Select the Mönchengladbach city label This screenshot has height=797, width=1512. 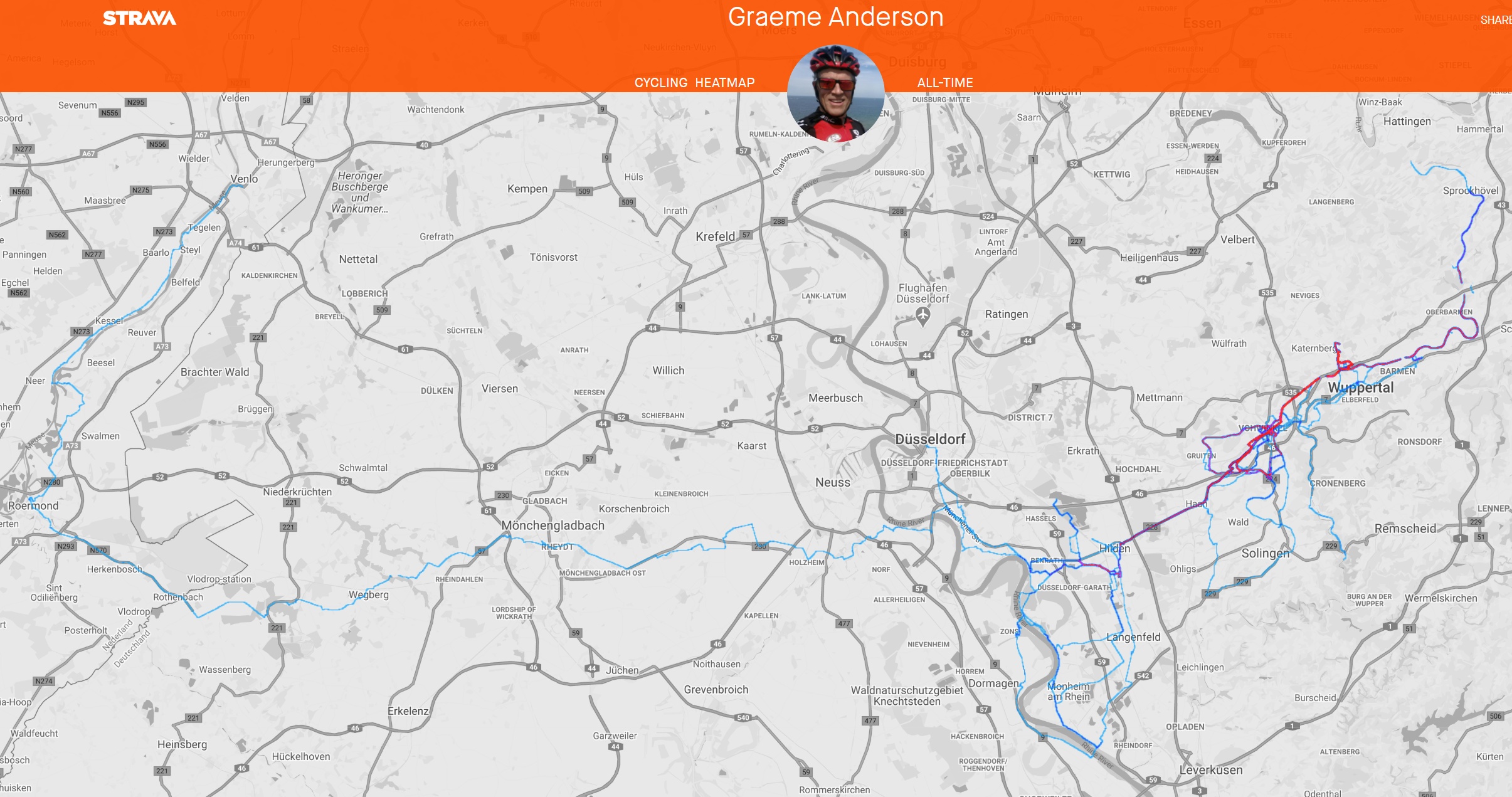(553, 525)
